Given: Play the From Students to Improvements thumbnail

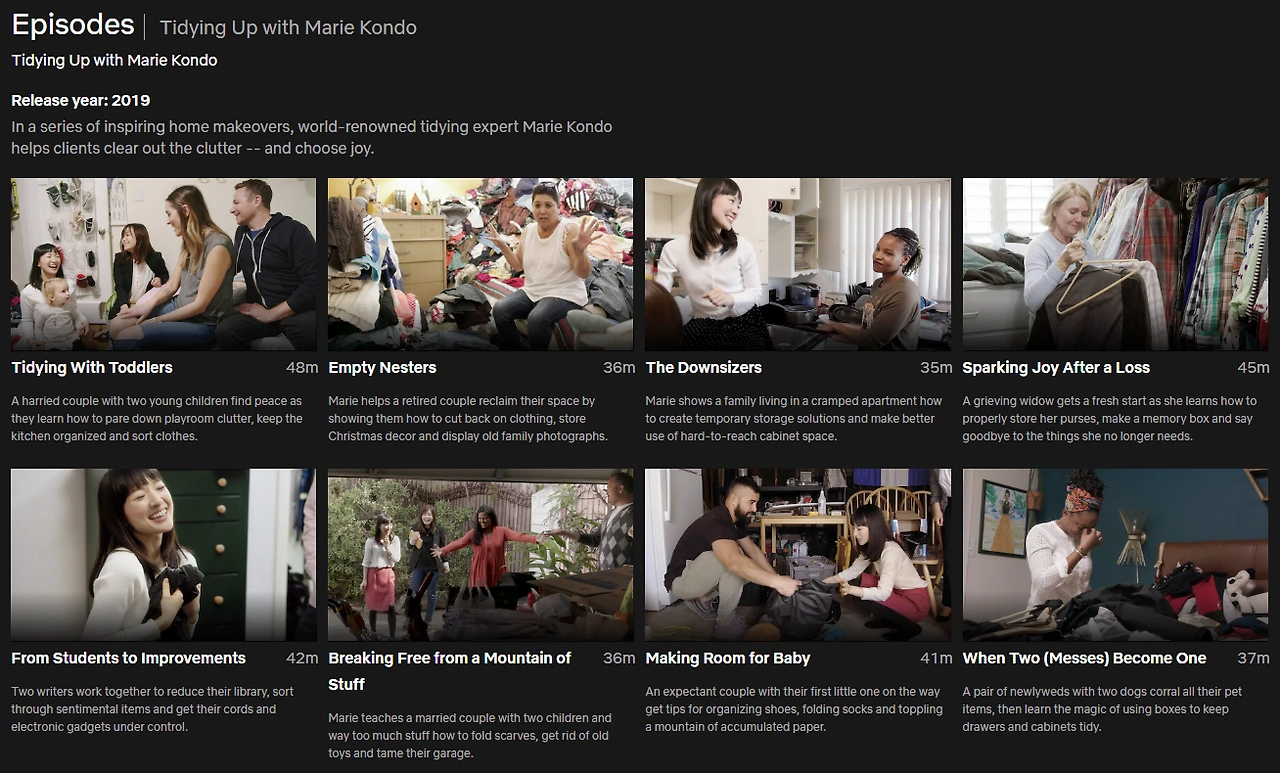Looking at the screenshot, I should coord(164,555).
